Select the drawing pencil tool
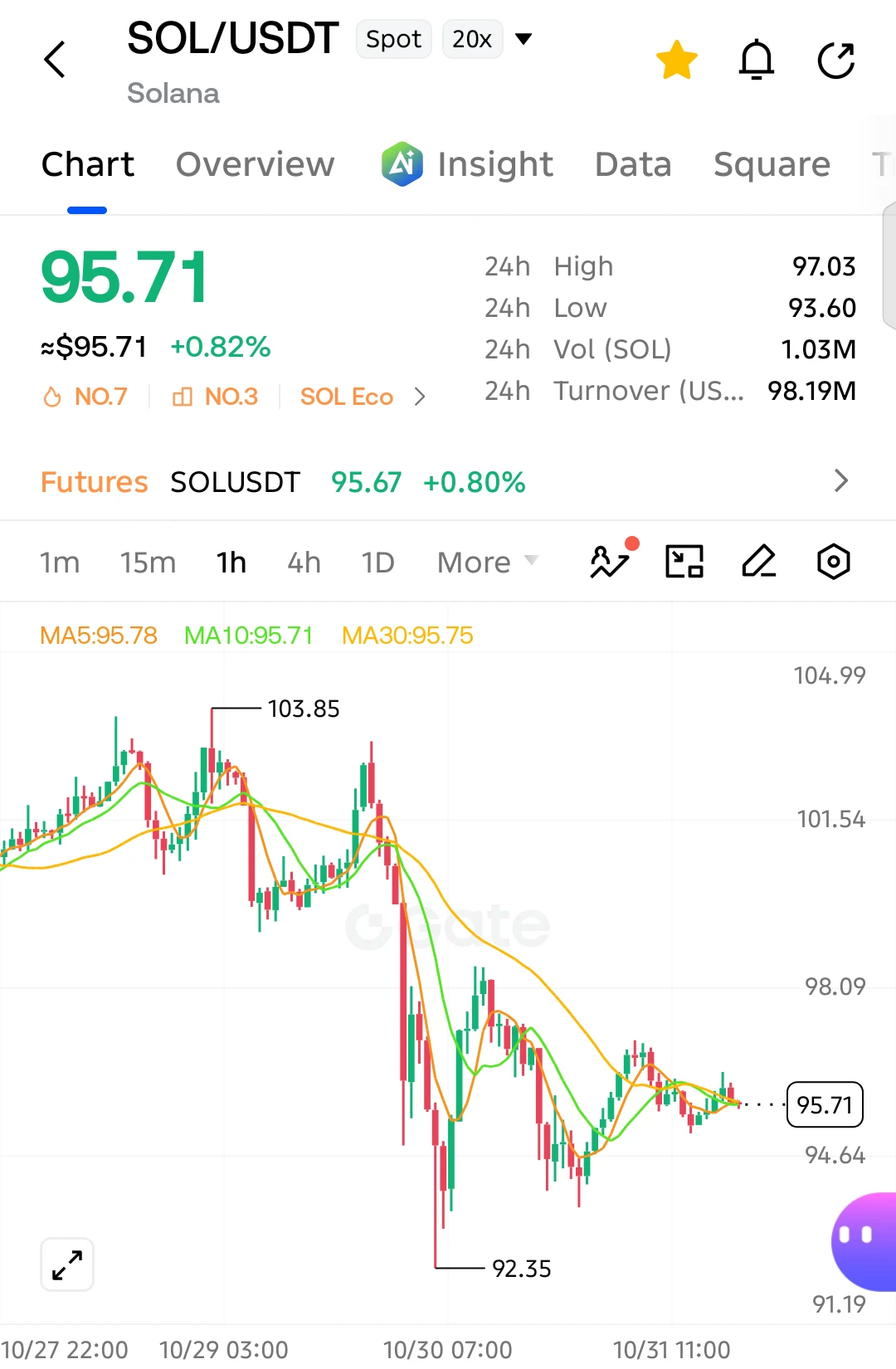This screenshot has height=1369, width=896. tap(759, 562)
